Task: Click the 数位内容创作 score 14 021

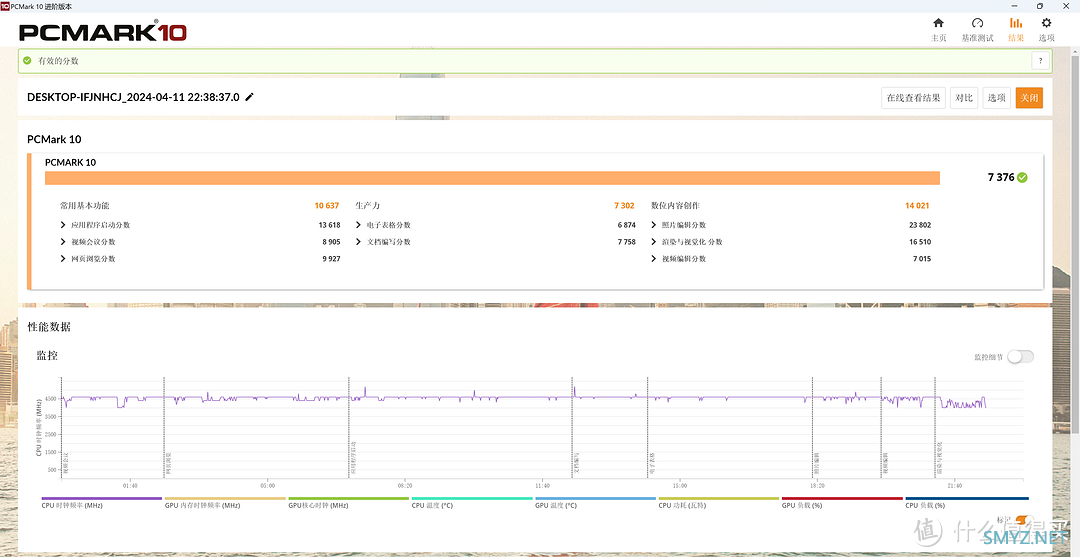Action: 918,205
